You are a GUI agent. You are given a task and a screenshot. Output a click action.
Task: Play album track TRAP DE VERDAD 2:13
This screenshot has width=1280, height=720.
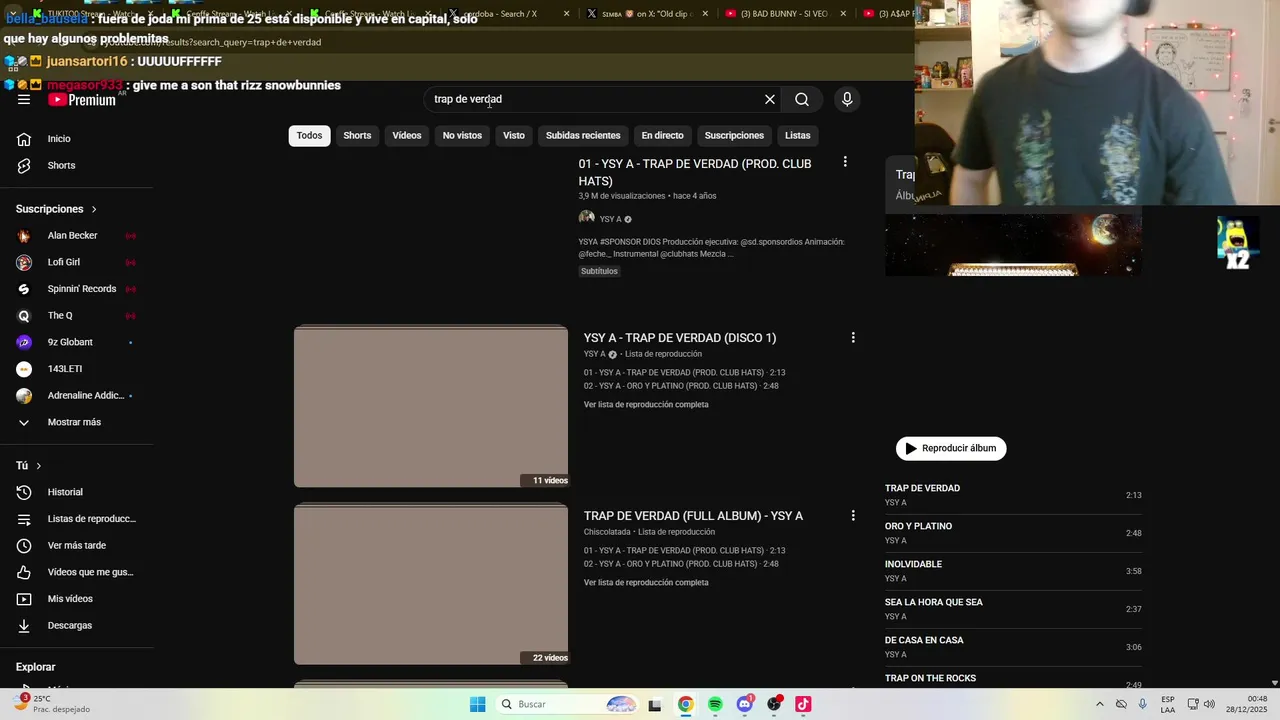[x=1013, y=495]
